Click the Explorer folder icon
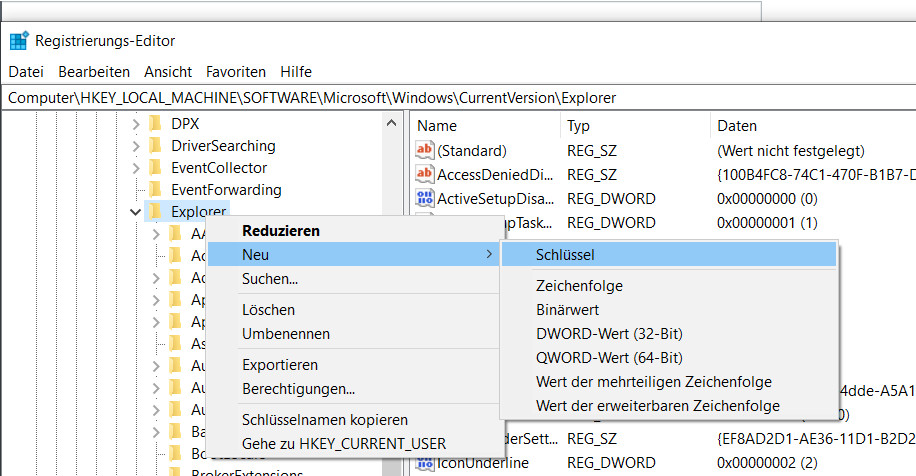Image resolution: width=916 pixels, height=476 pixels. click(x=155, y=211)
